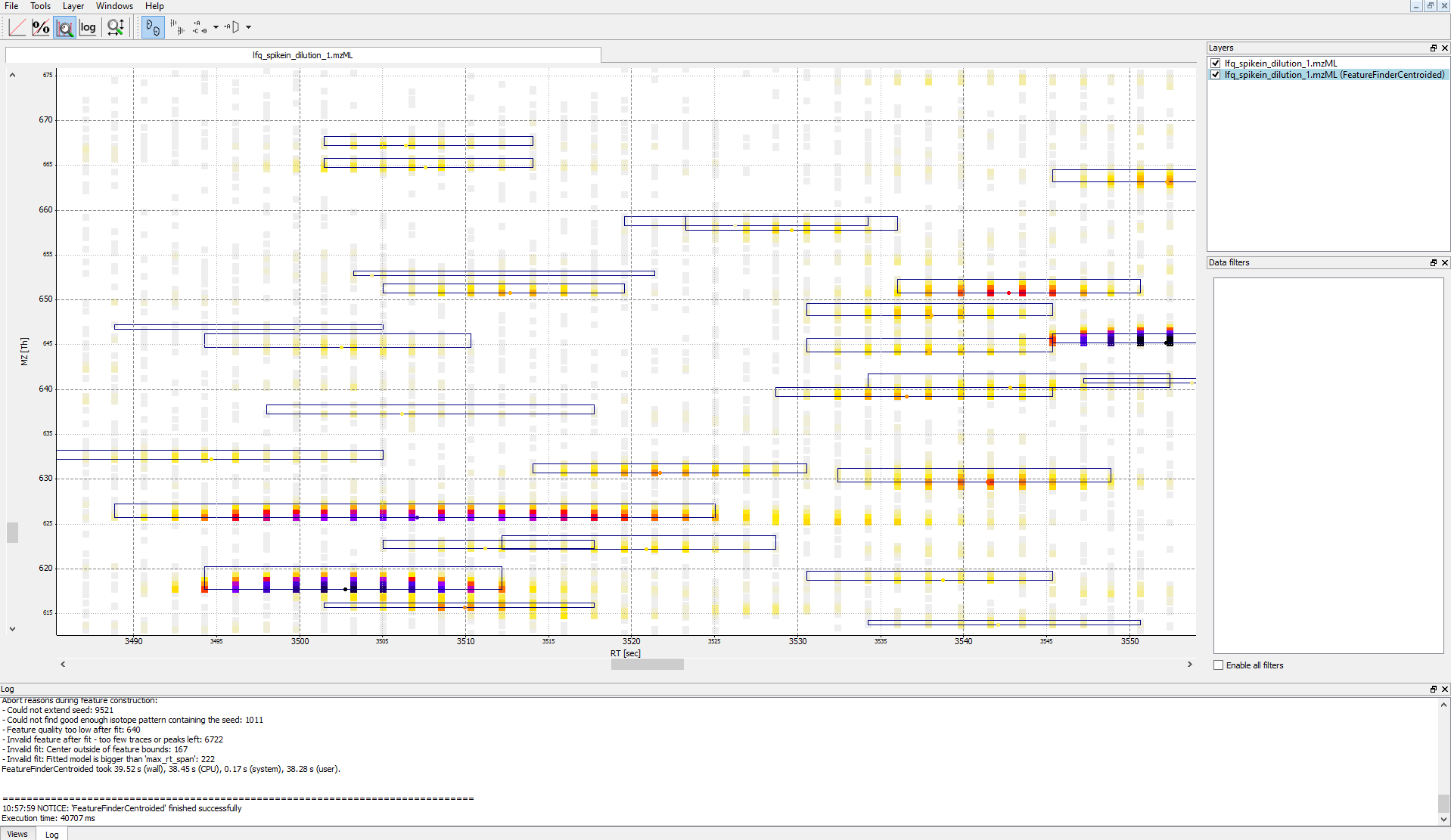Toggle feature identifier labels icon

pyautogui.click(x=200, y=27)
